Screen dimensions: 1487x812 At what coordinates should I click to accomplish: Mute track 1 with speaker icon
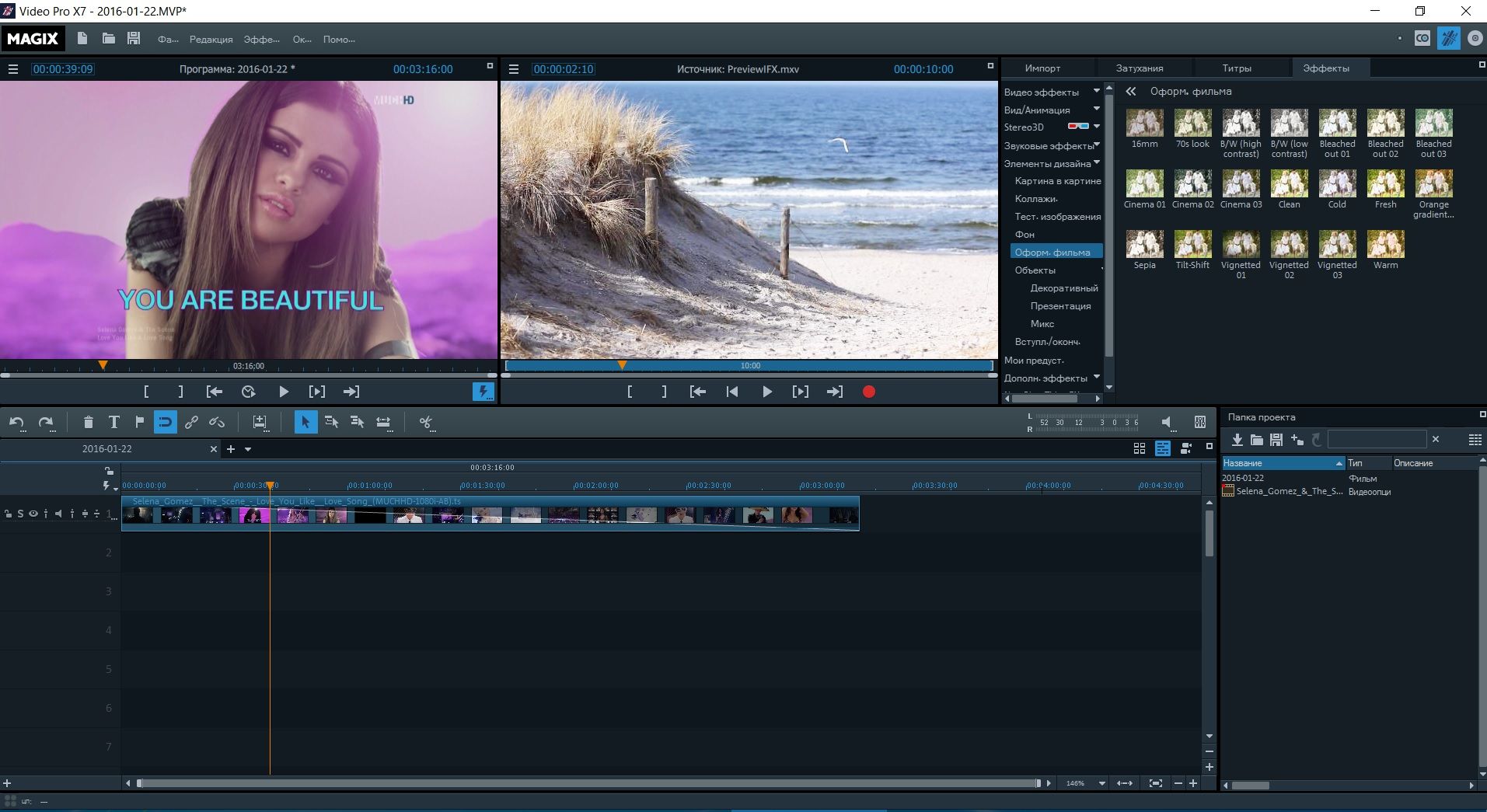(x=58, y=514)
